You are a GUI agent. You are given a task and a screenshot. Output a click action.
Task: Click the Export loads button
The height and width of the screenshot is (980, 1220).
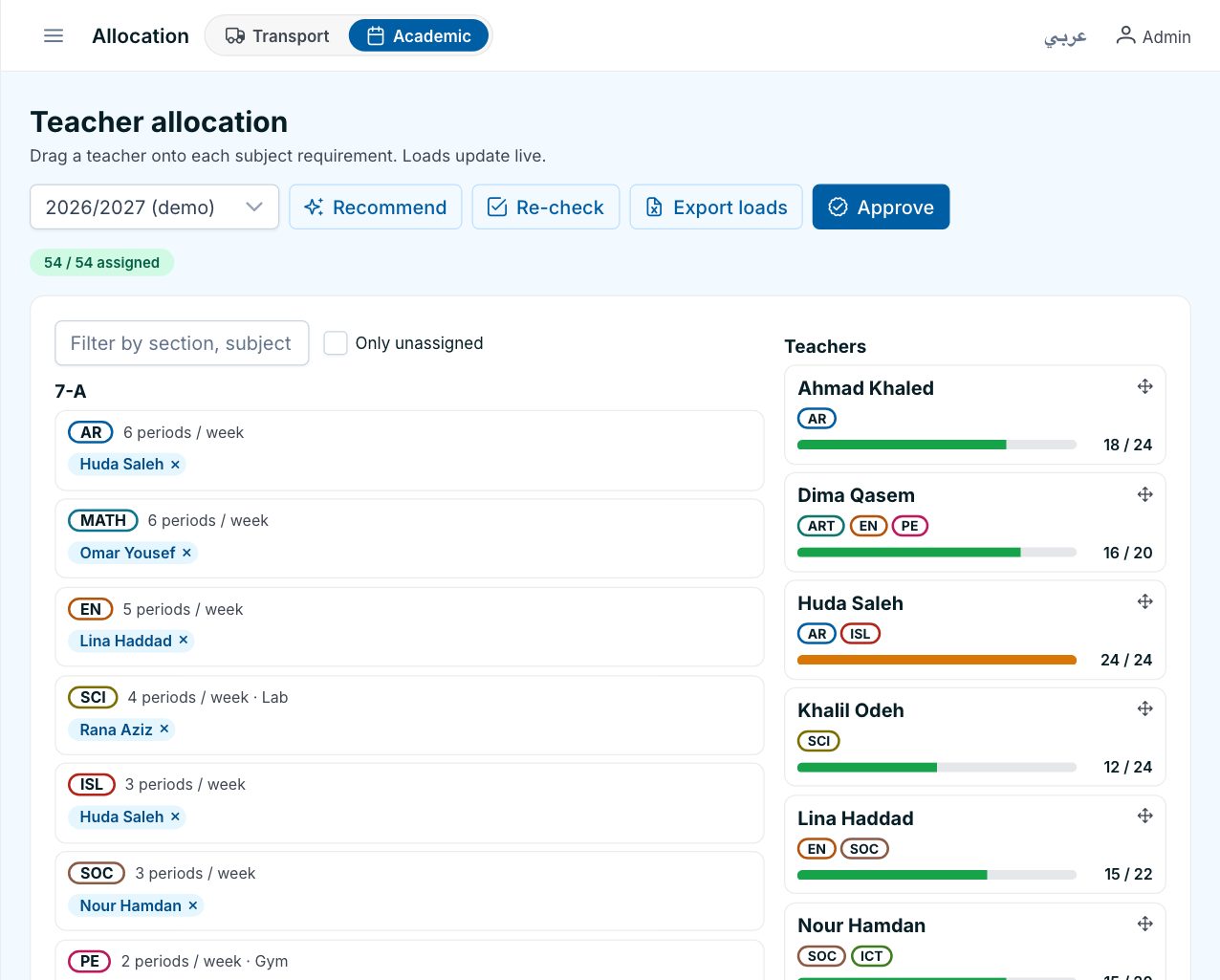716,207
